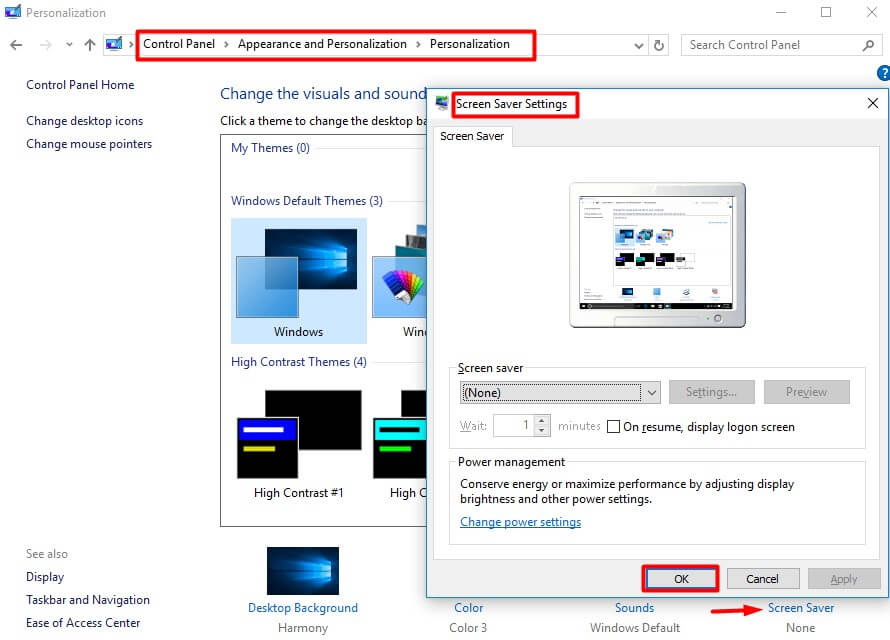Click the My Themes (0) heading
Viewport: 890px width, 640px height.
tap(270, 148)
